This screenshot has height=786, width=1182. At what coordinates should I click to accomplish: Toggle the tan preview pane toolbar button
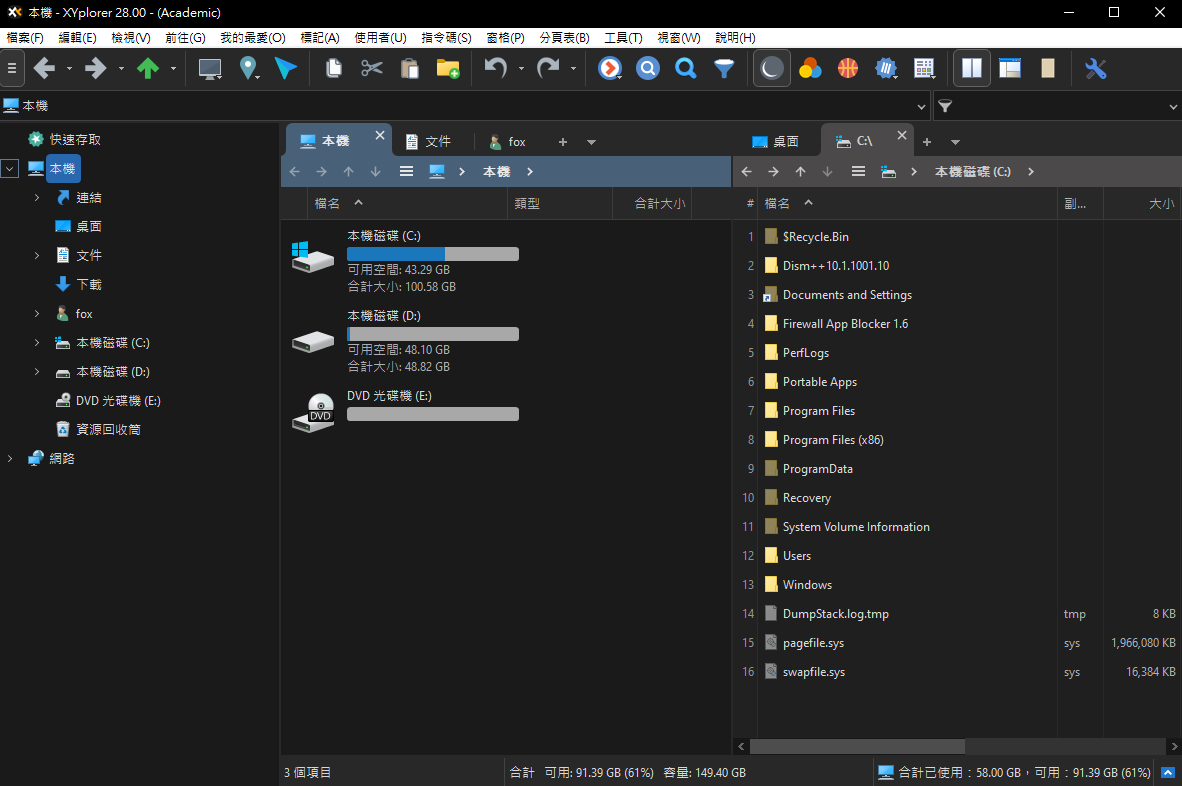tap(1047, 69)
